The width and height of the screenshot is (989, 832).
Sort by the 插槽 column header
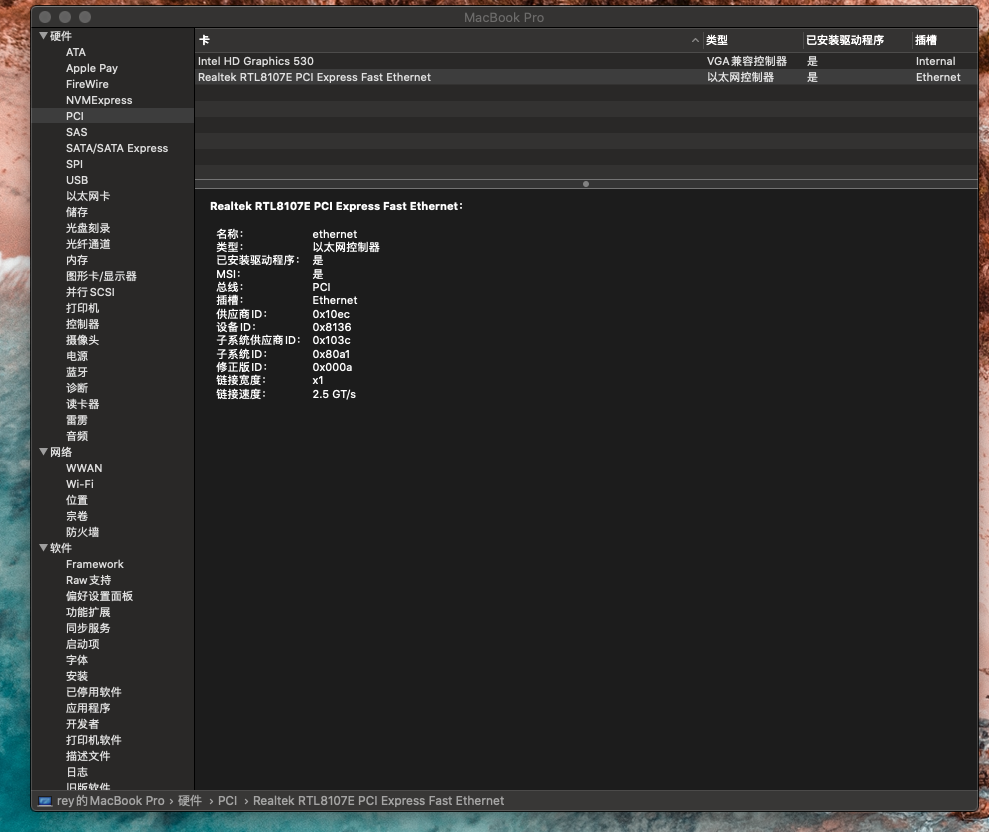(945, 40)
